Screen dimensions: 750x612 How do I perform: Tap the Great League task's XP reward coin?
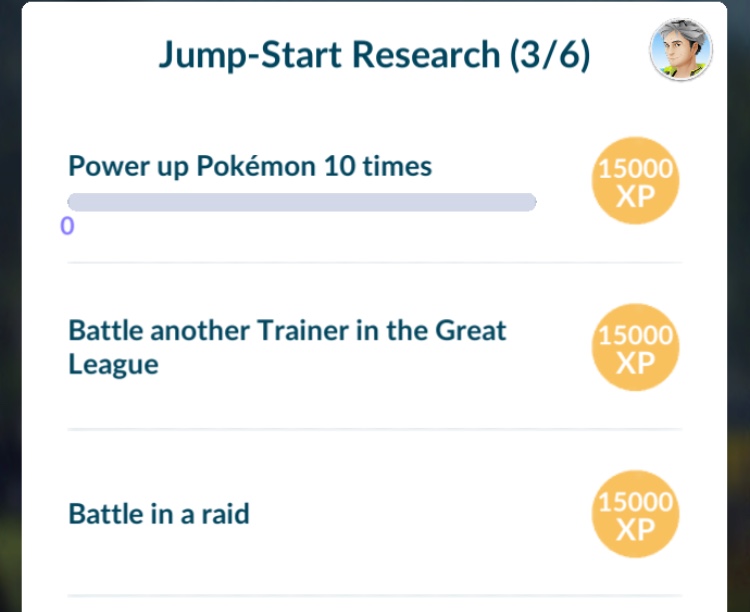point(635,347)
